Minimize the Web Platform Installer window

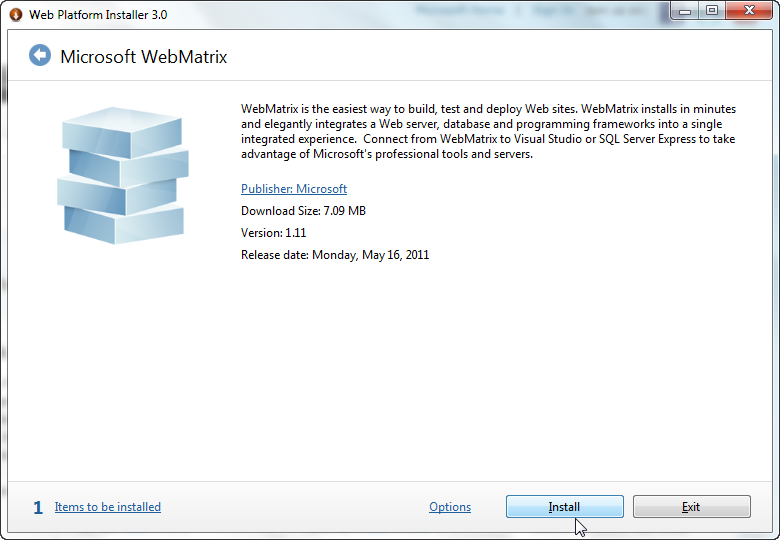(x=685, y=11)
